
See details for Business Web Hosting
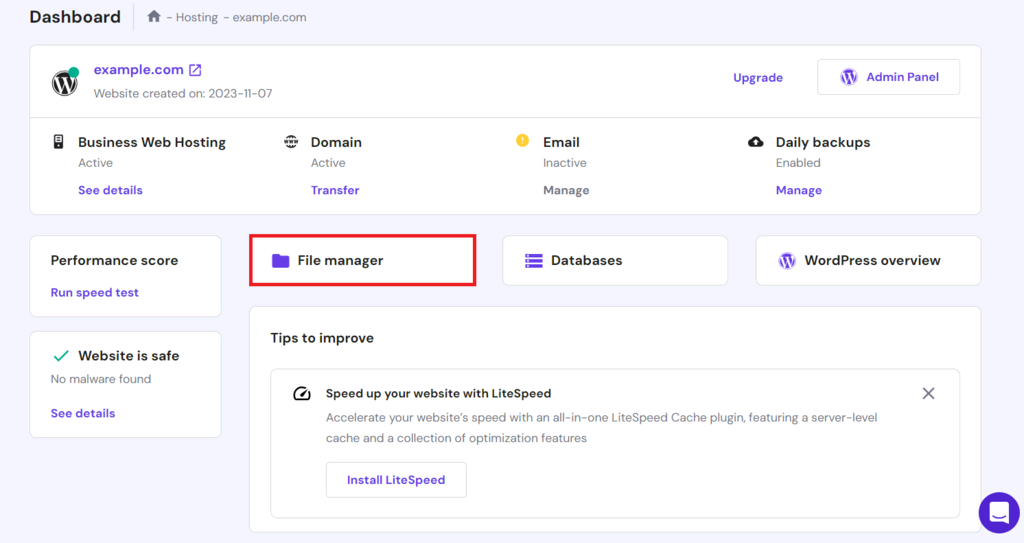110,190
